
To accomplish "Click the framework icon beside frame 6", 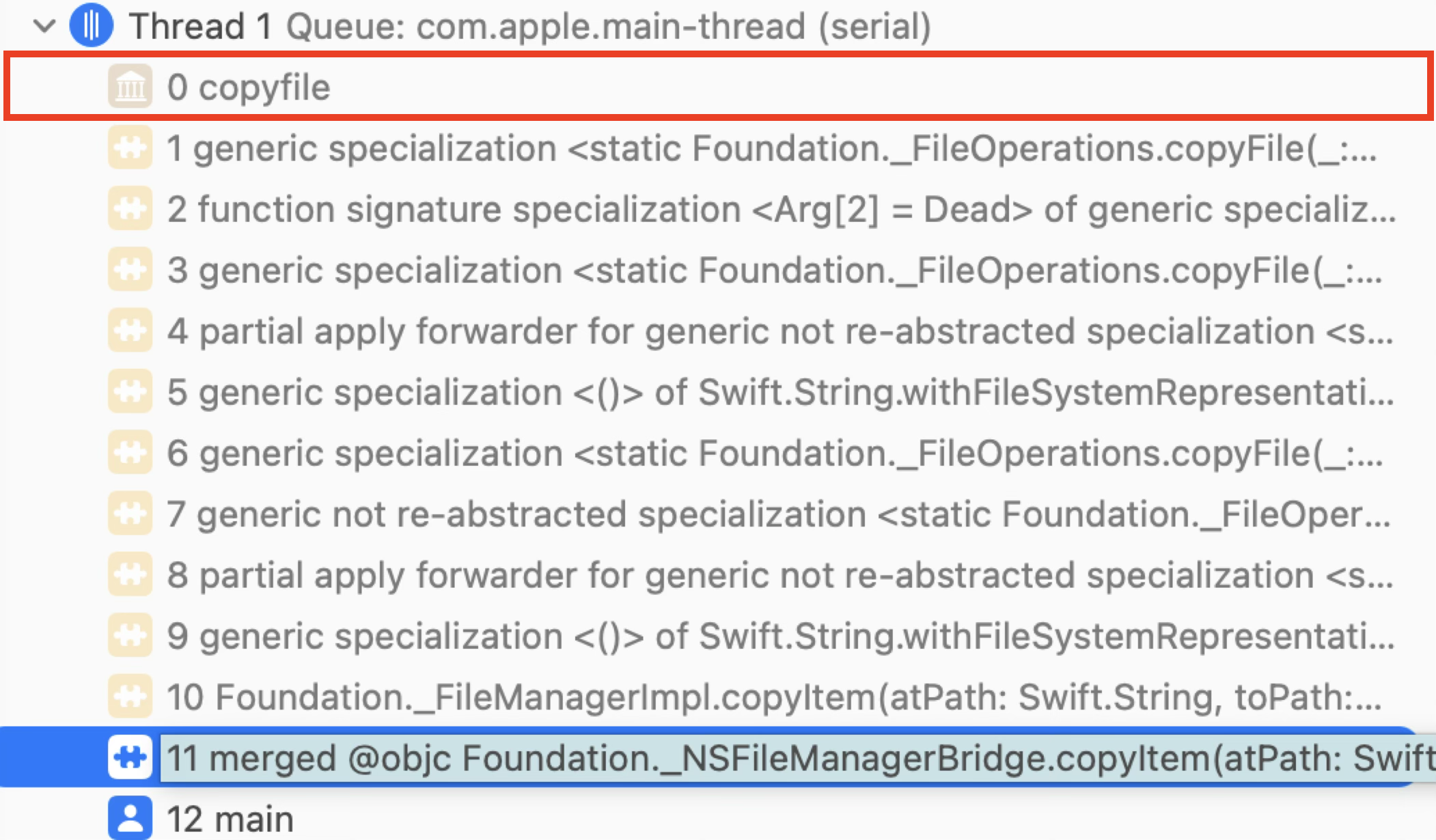I will [x=130, y=453].
